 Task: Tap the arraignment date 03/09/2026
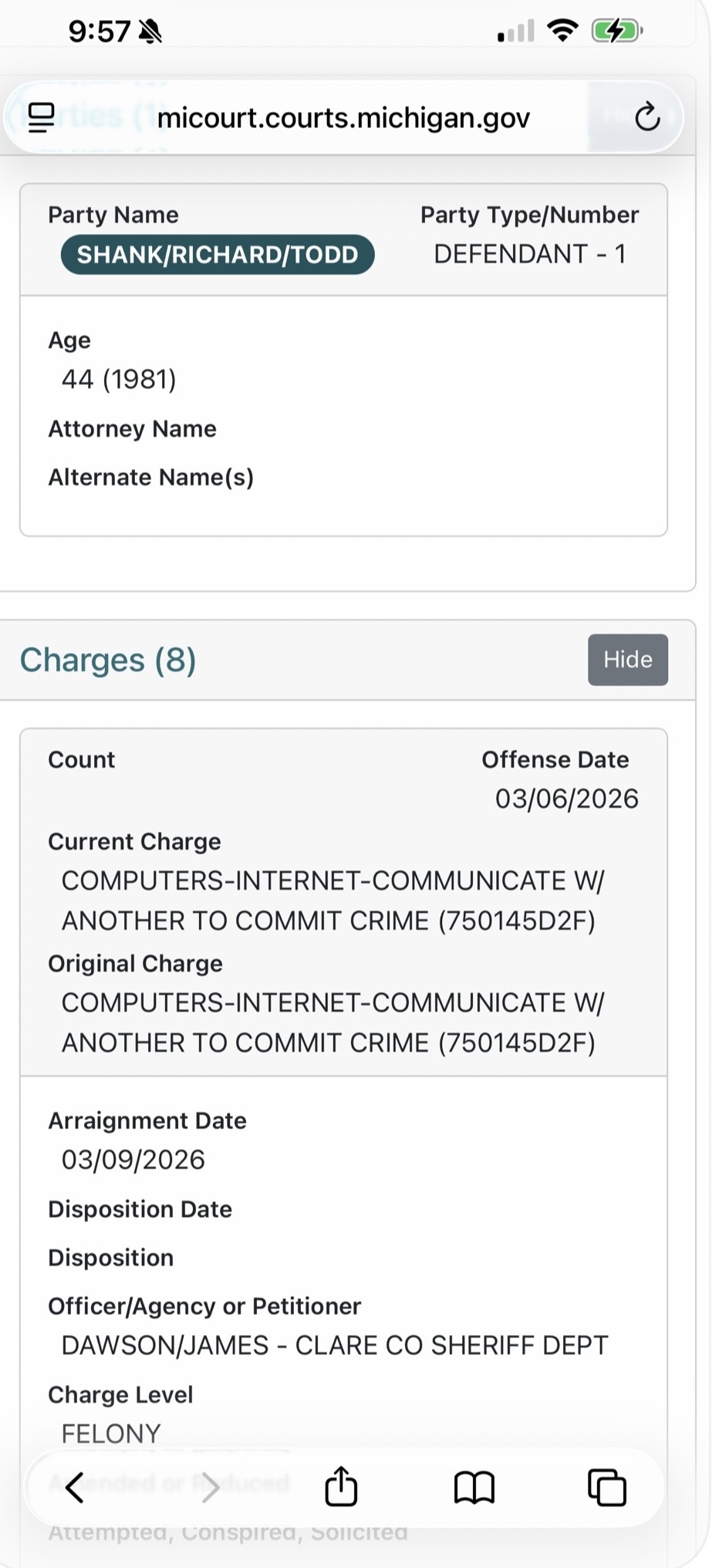pyautogui.click(x=133, y=1160)
